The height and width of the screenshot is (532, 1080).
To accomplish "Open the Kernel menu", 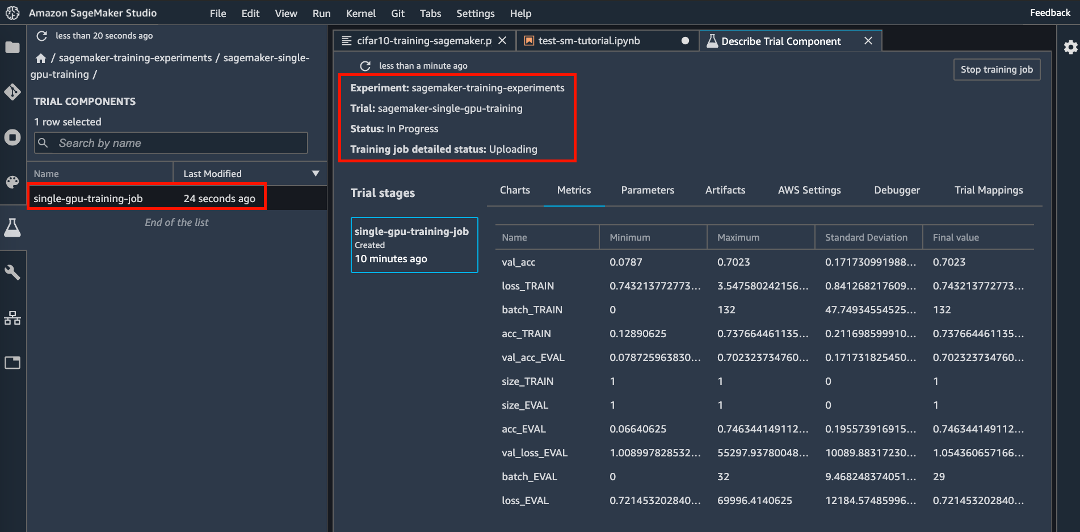I will (361, 13).
